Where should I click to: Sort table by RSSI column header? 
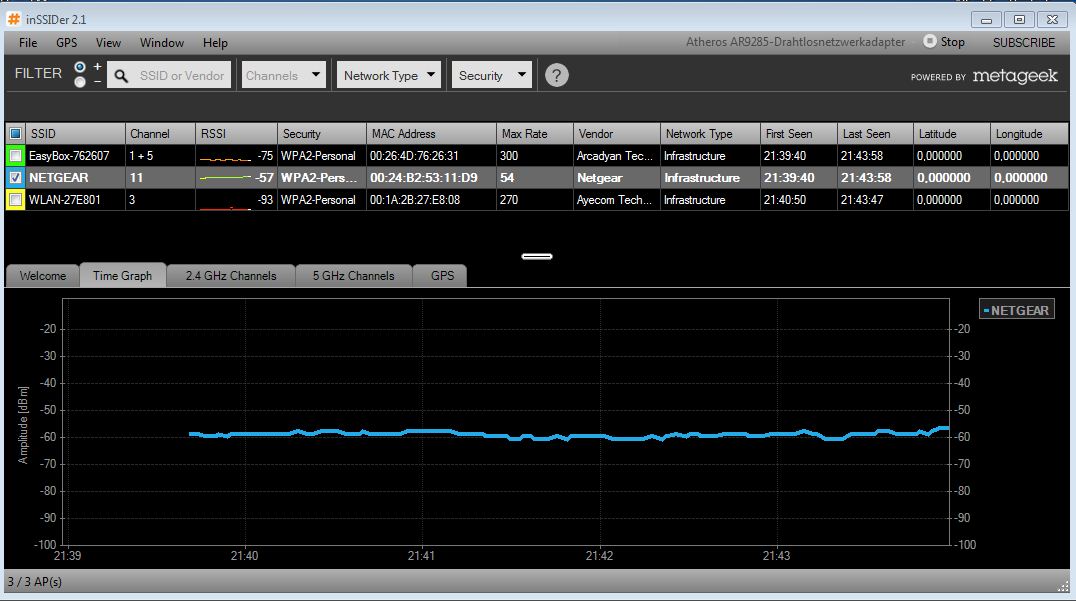[x=236, y=134]
